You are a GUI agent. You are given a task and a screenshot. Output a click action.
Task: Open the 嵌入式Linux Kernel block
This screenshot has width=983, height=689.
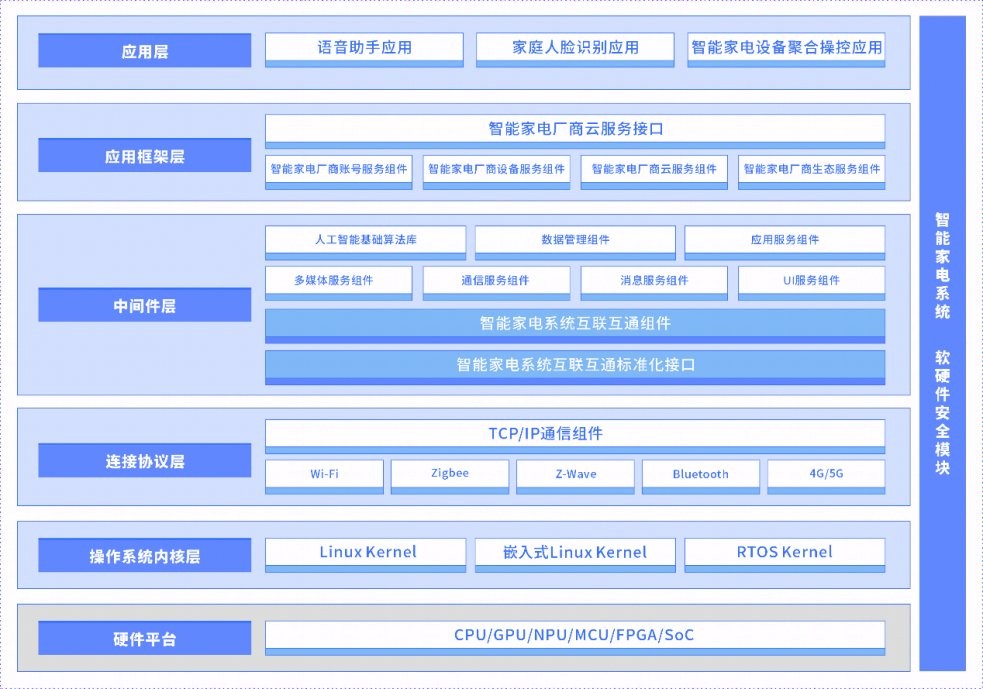pos(574,552)
